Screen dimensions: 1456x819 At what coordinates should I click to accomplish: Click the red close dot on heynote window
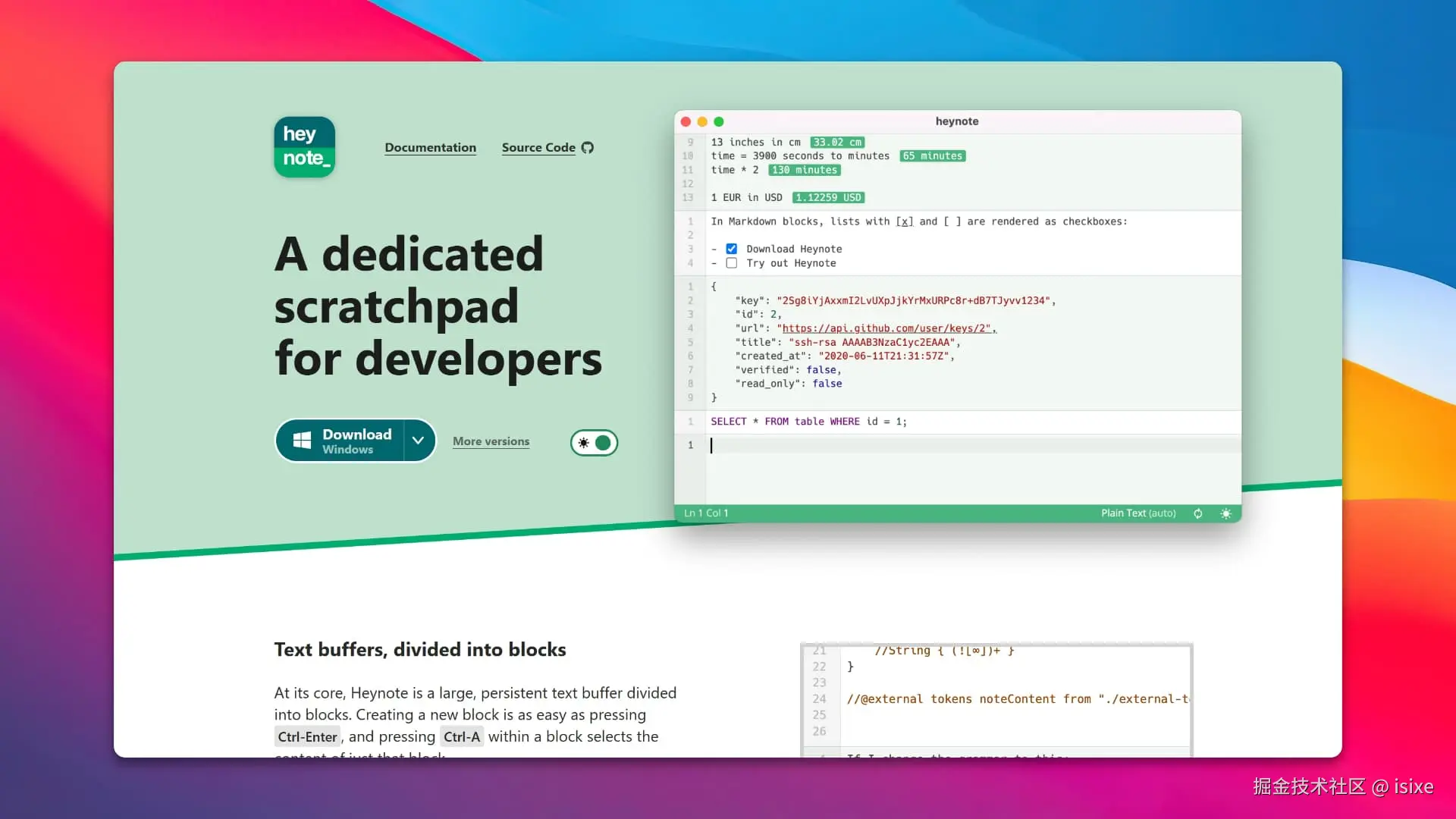tap(686, 121)
